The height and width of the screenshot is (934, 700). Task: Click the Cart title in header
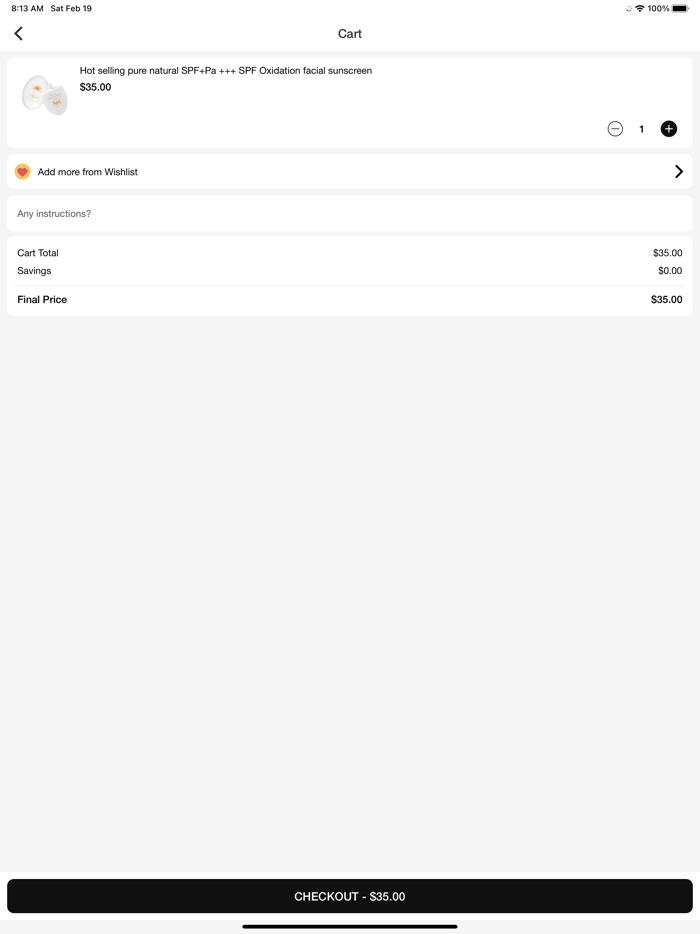(x=350, y=34)
